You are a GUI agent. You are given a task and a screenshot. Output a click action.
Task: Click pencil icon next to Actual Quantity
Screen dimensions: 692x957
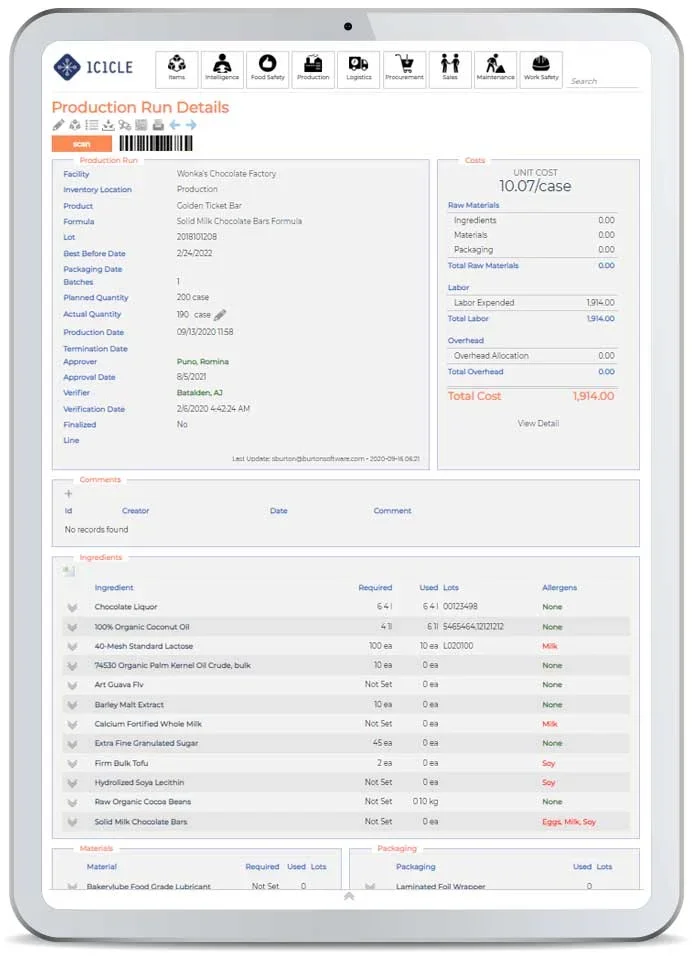point(220,315)
